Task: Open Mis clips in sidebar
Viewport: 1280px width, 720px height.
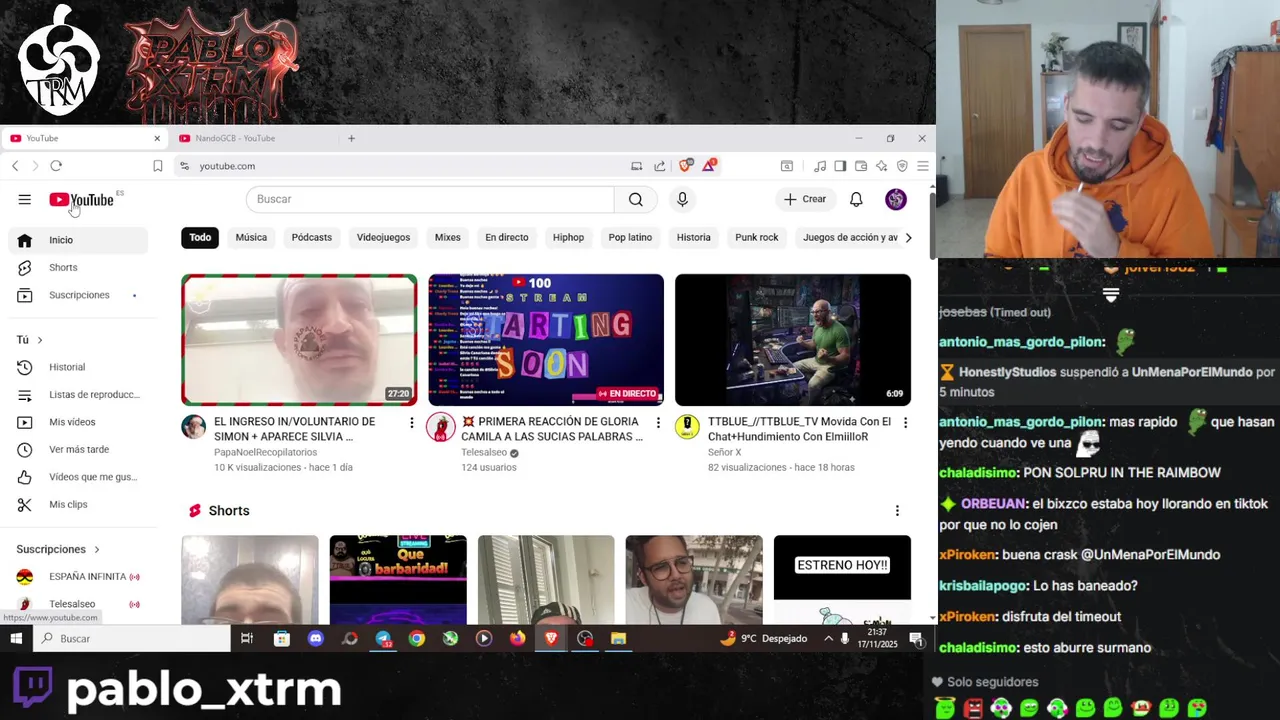Action: tap(78, 505)
